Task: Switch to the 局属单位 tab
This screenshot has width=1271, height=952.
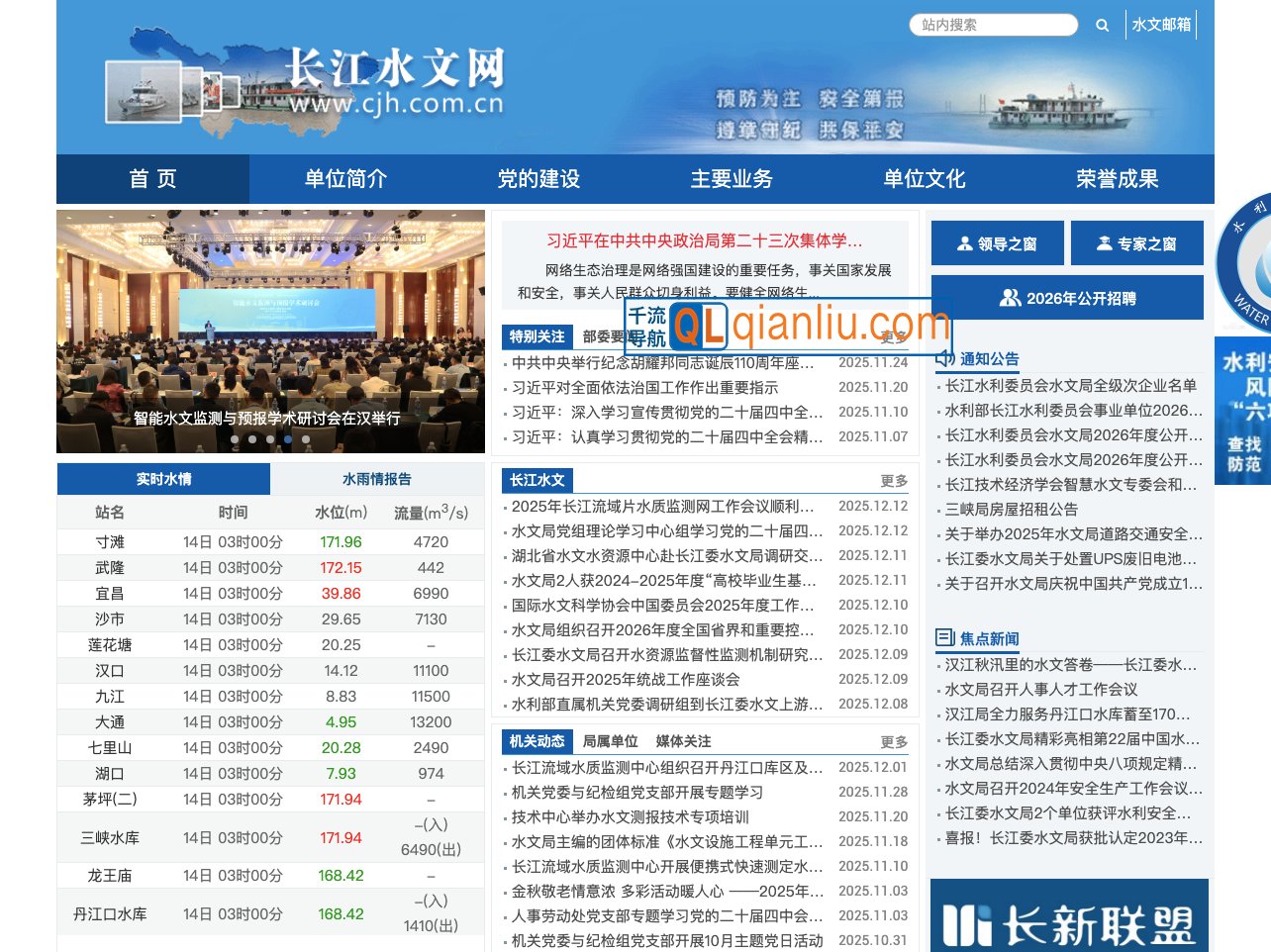Action: (610, 741)
